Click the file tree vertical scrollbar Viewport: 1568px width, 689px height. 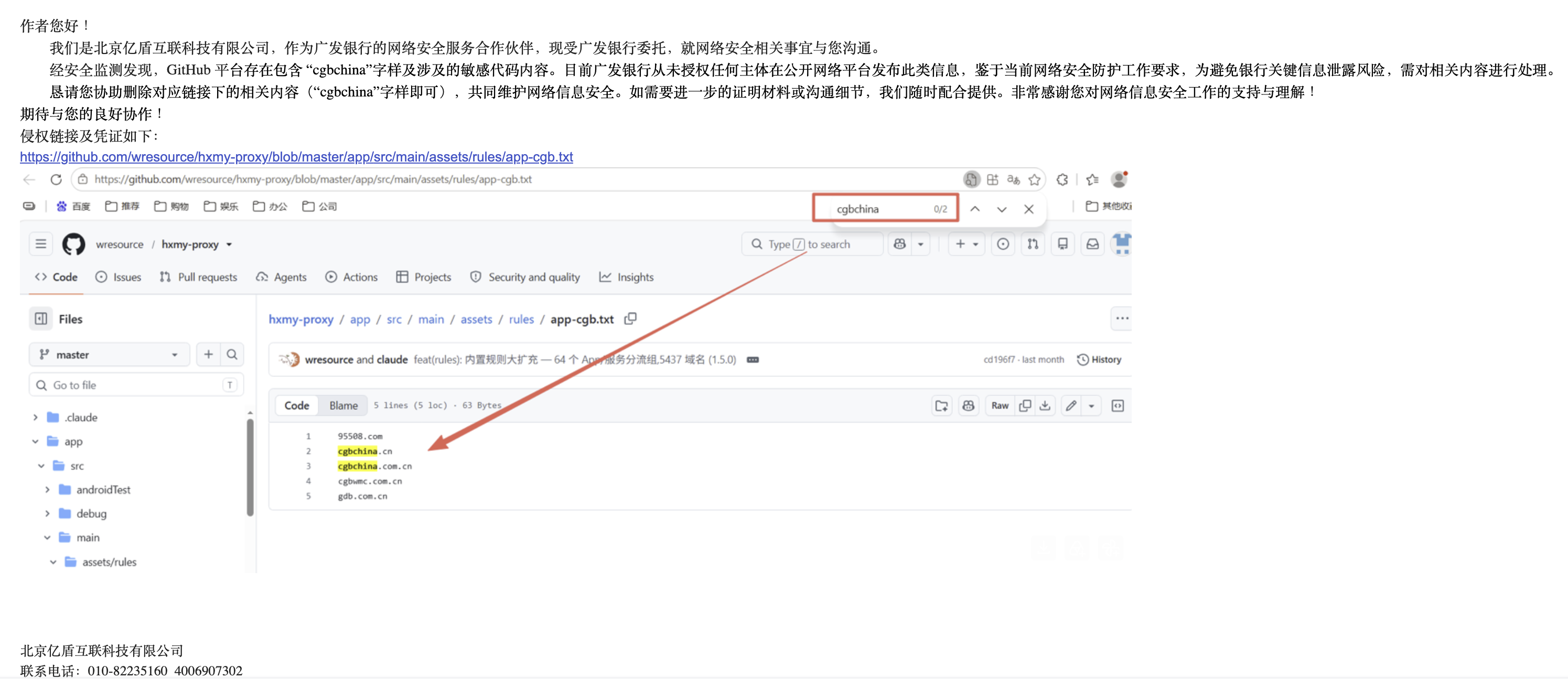click(250, 467)
